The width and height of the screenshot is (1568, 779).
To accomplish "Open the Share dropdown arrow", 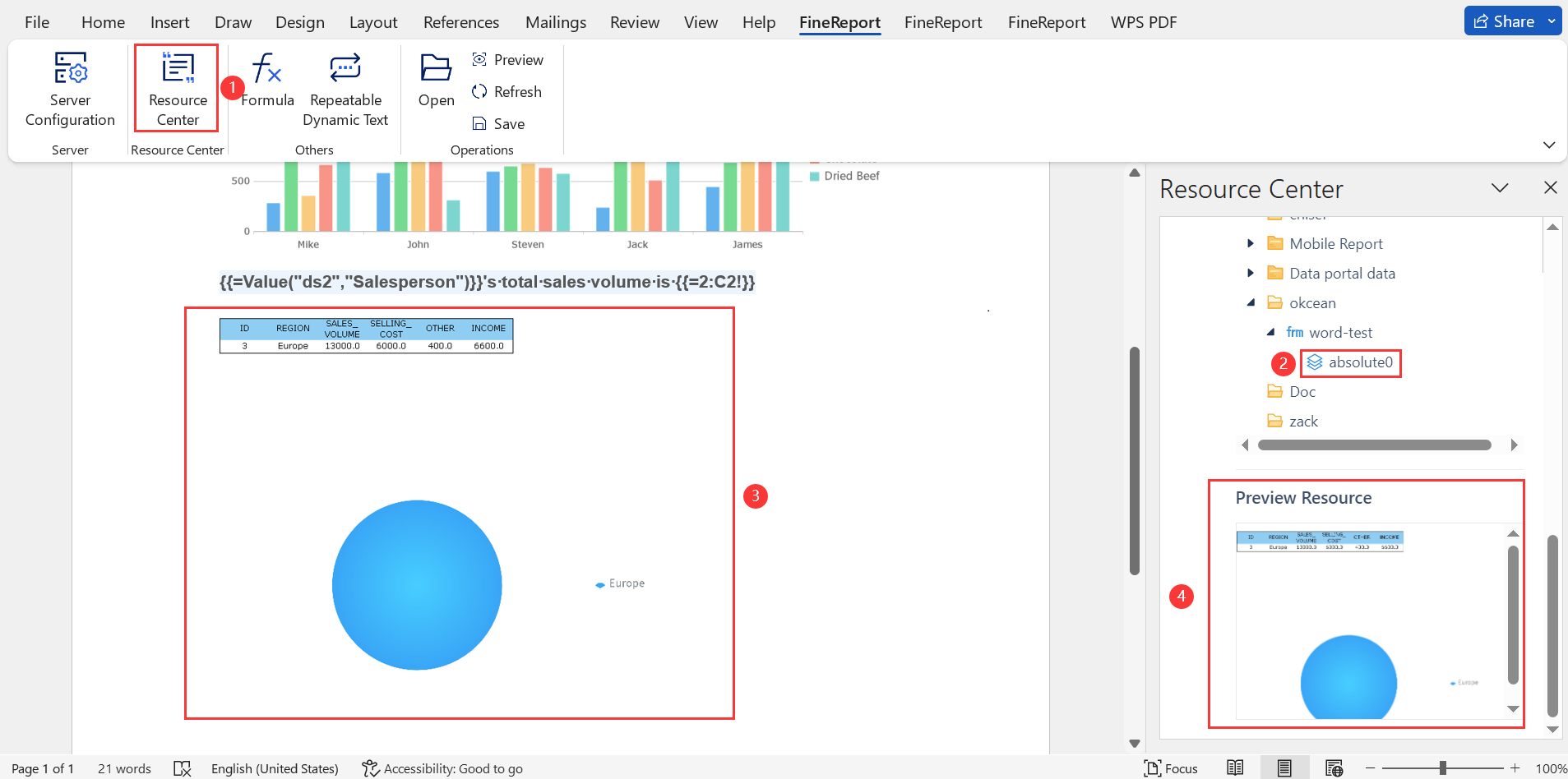I will [1552, 21].
